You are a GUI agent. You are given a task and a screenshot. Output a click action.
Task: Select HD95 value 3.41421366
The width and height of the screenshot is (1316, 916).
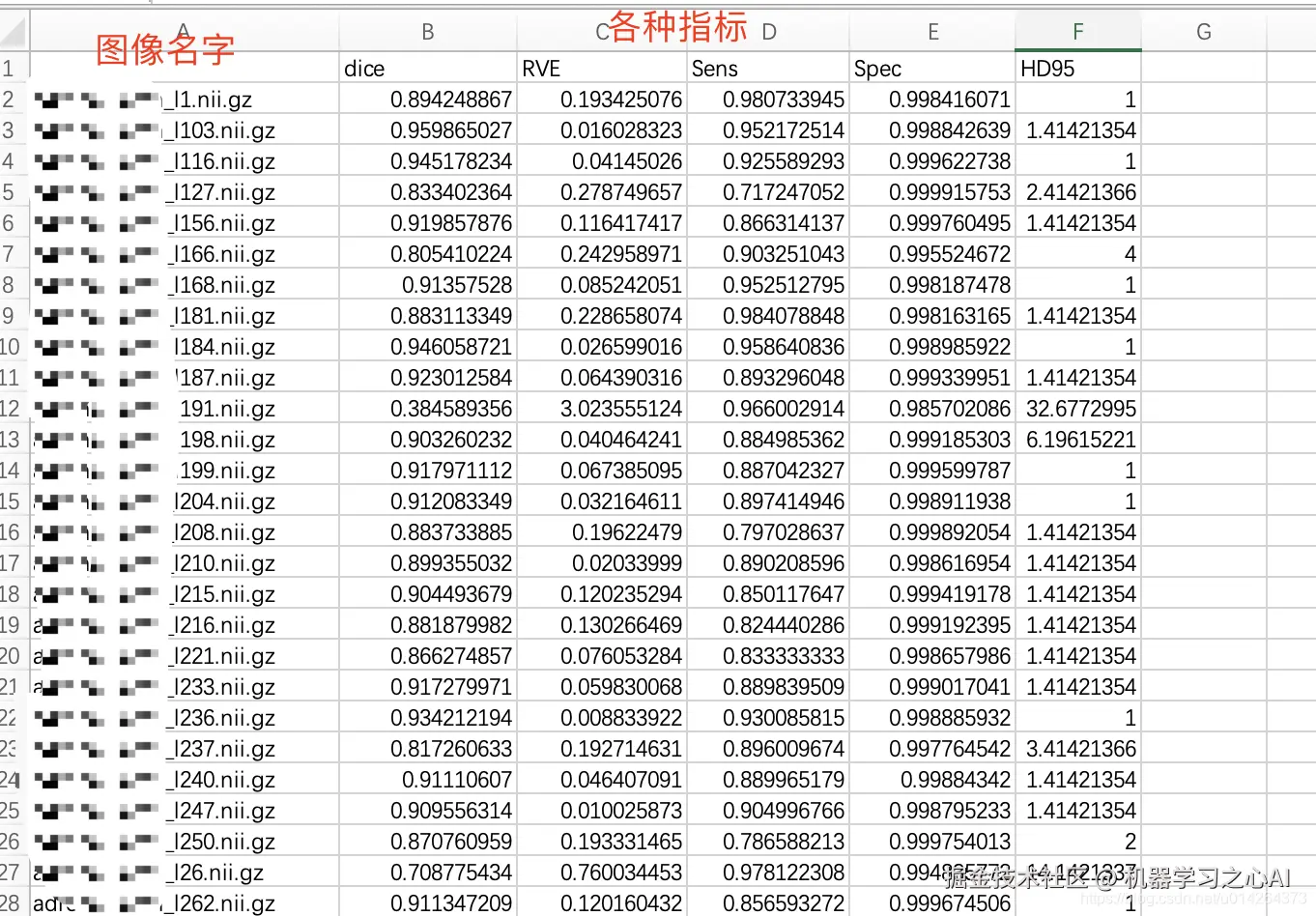tap(1078, 749)
